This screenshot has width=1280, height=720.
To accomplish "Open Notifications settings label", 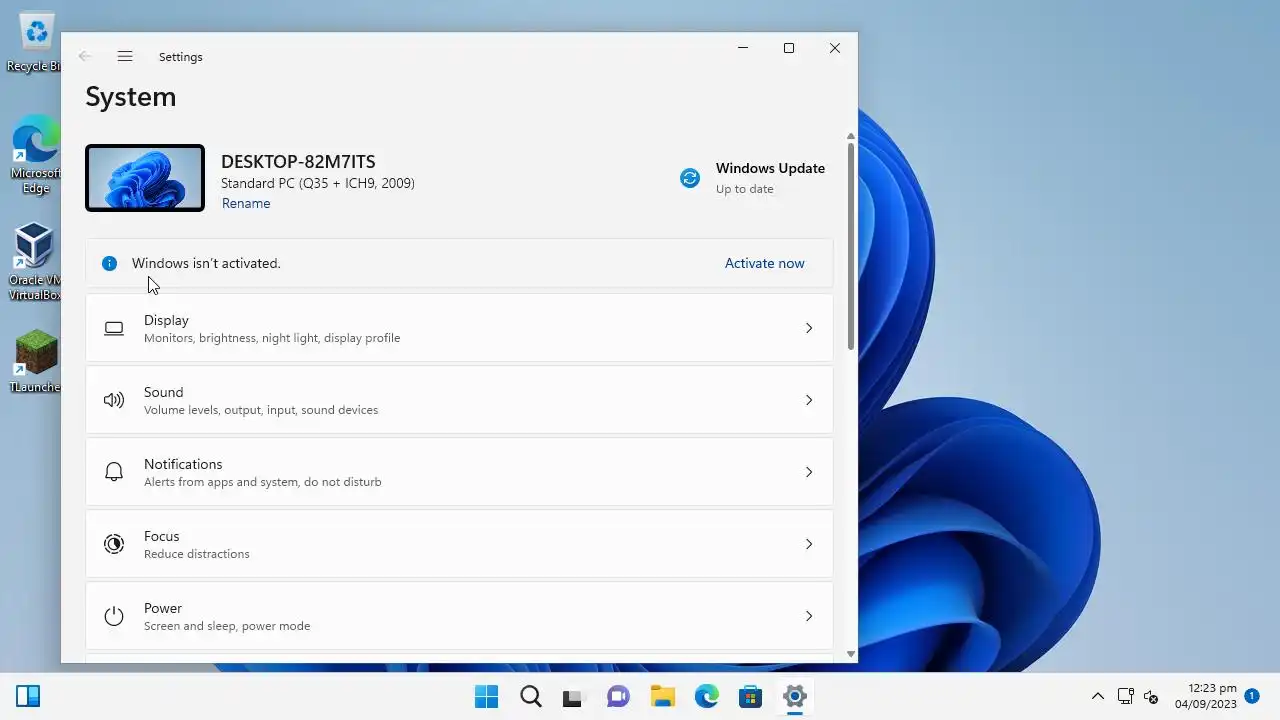I will [x=183, y=464].
